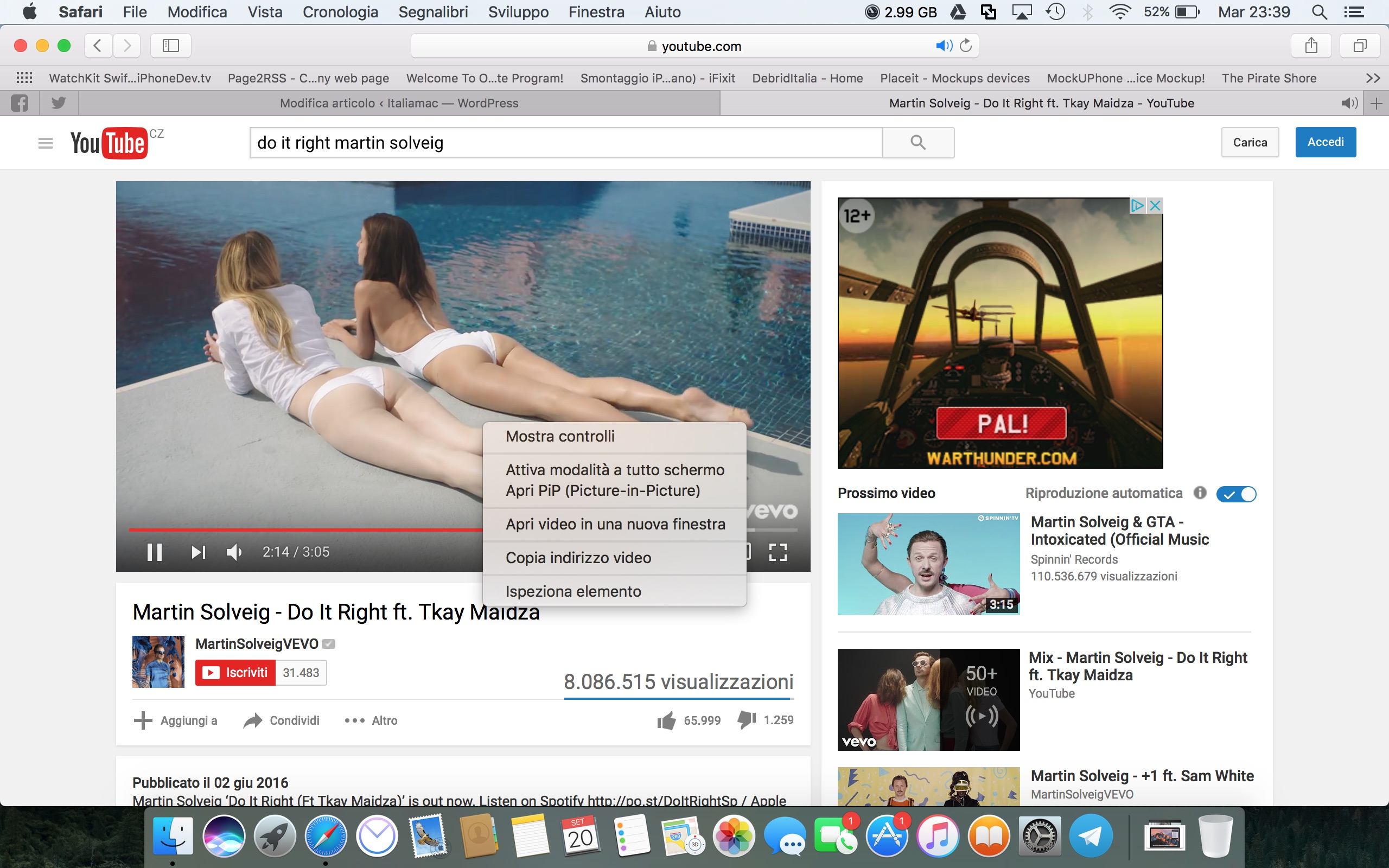
Task: Expand the favorites bar overflow chevrons
Action: click(x=1373, y=78)
